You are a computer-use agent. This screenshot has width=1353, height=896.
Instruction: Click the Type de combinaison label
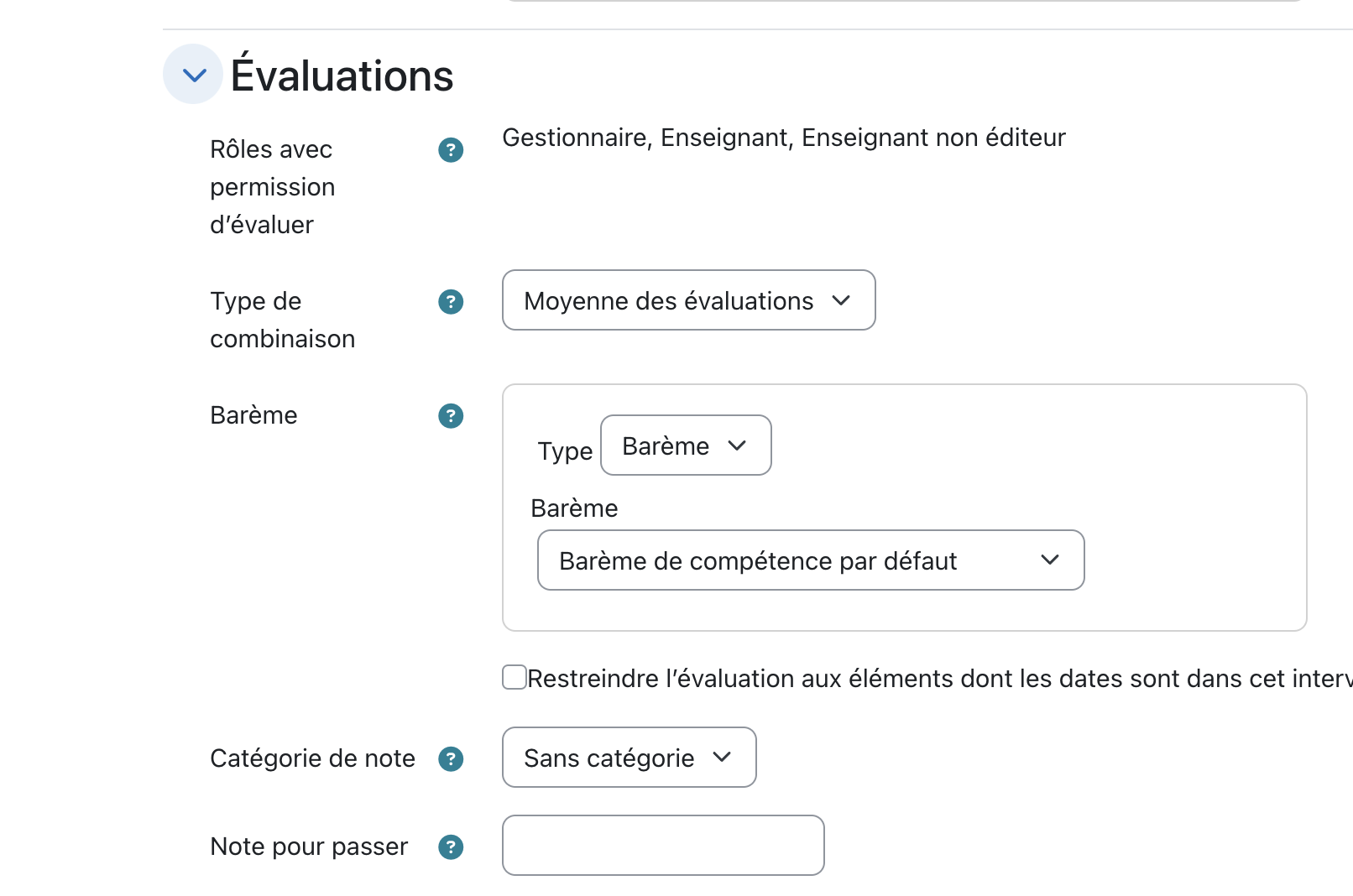tap(282, 320)
